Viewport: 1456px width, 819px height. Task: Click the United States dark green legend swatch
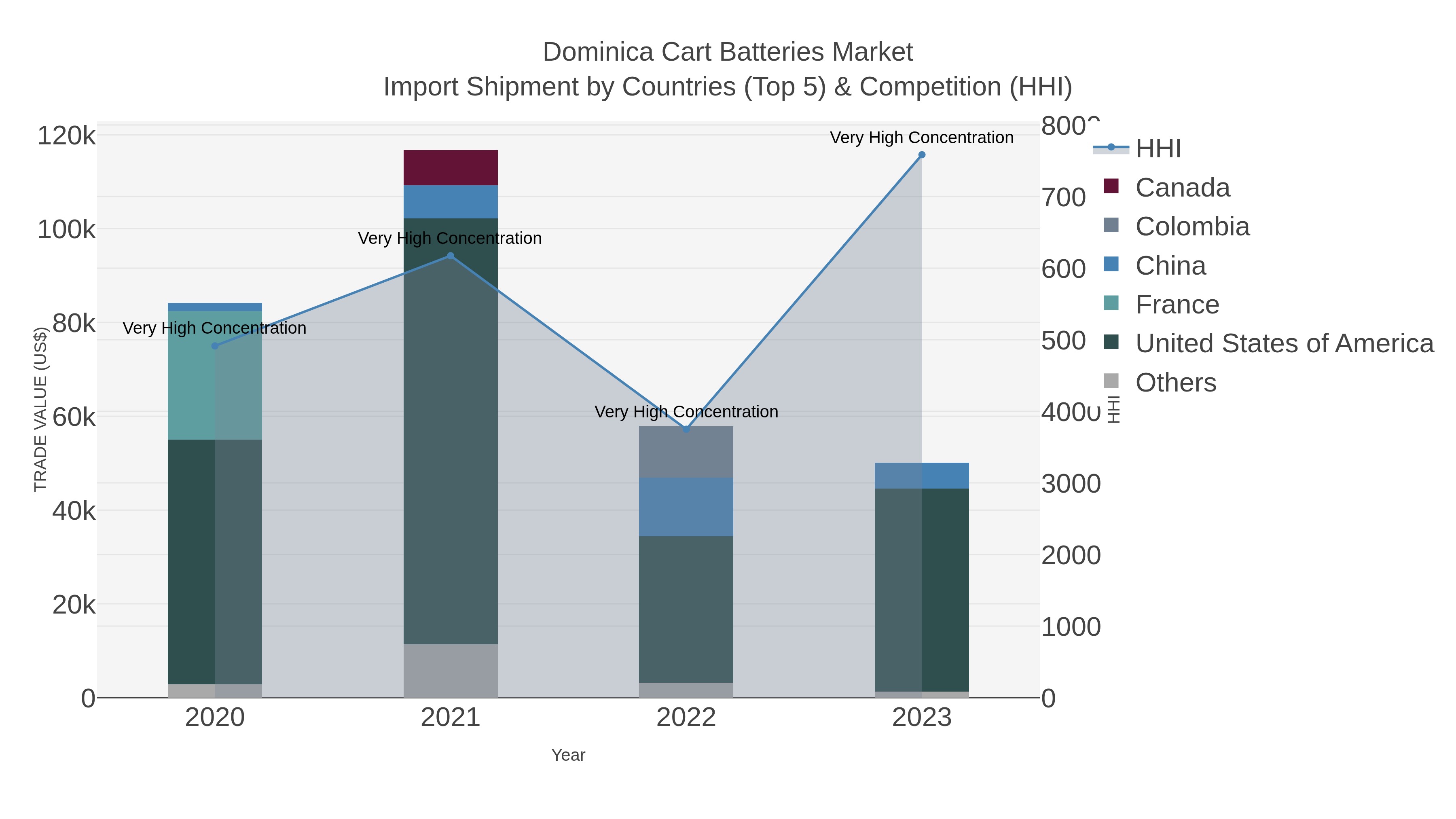click(x=1111, y=342)
